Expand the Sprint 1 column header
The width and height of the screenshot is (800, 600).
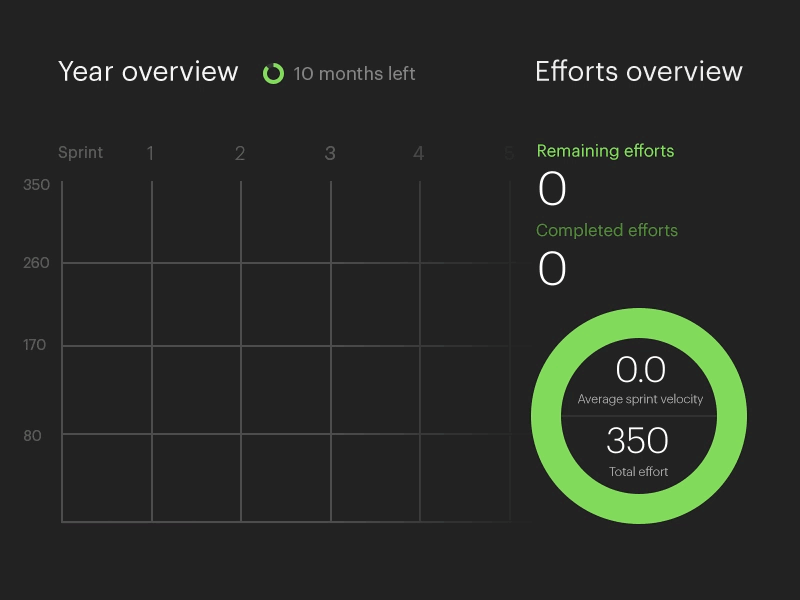(x=150, y=152)
